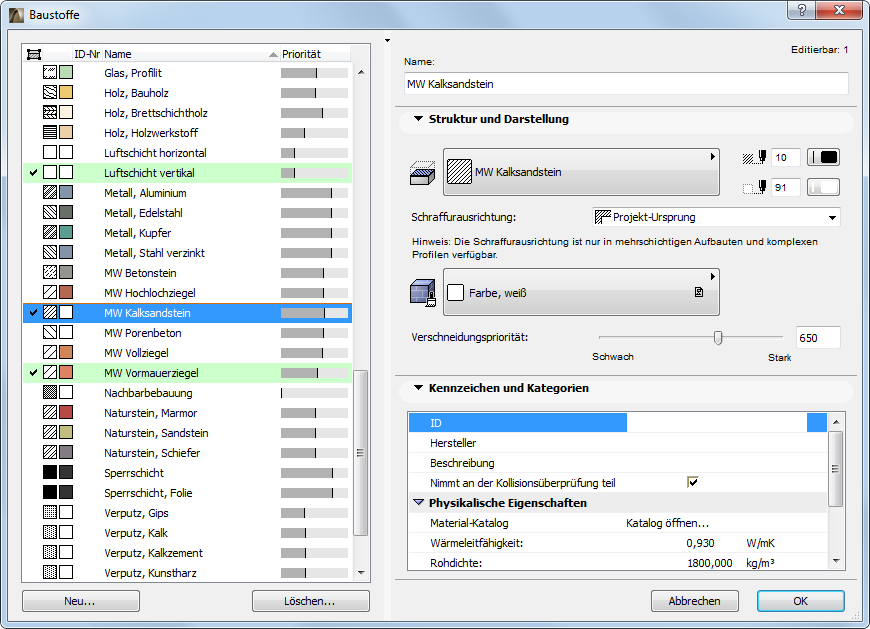Click the list header usage icon column
Screen dimensions: 870x629
tap(34, 54)
